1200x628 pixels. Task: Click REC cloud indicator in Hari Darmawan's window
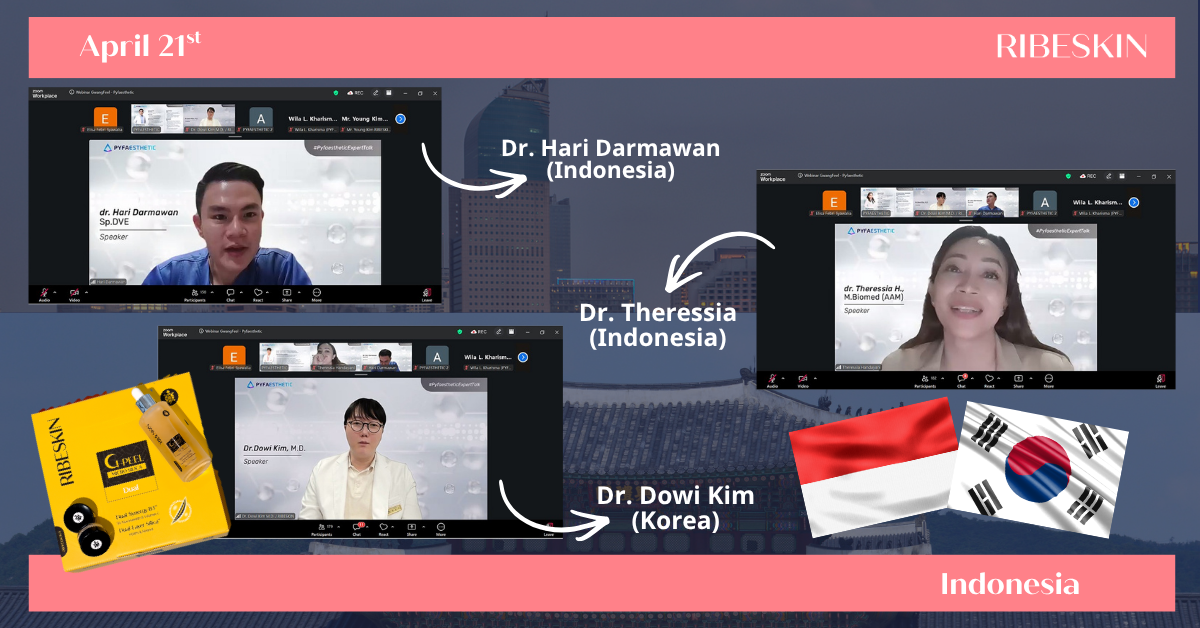click(x=353, y=93)
